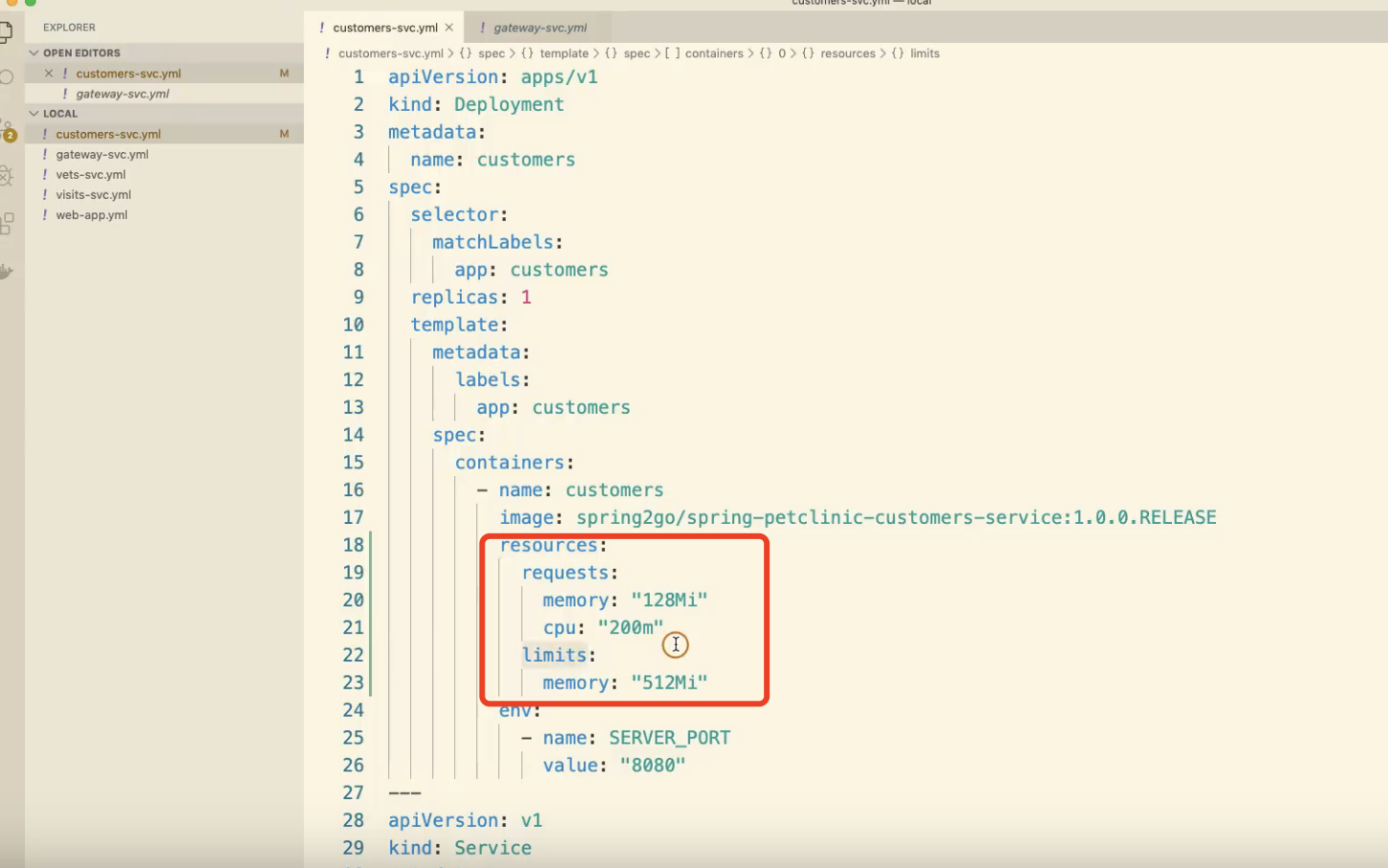Switch to the gateway-svc.yml tab
This screenshot has height=868, width=1388.
click(539, 28)
